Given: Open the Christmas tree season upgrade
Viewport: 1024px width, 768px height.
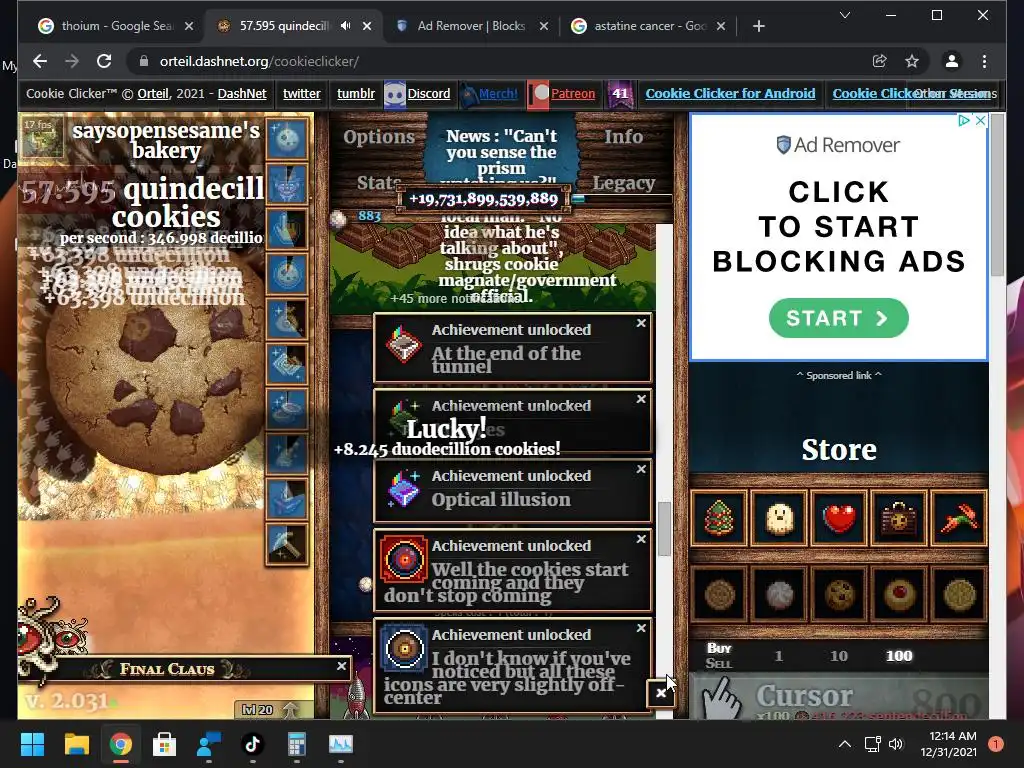Looking at the screenshot, I should (718, 518).
